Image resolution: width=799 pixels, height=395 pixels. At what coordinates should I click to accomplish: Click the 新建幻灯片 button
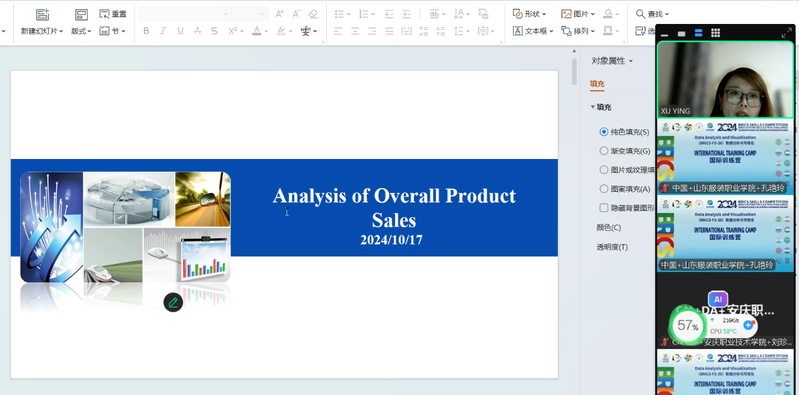pyautogui.click(x=42, y=22)
